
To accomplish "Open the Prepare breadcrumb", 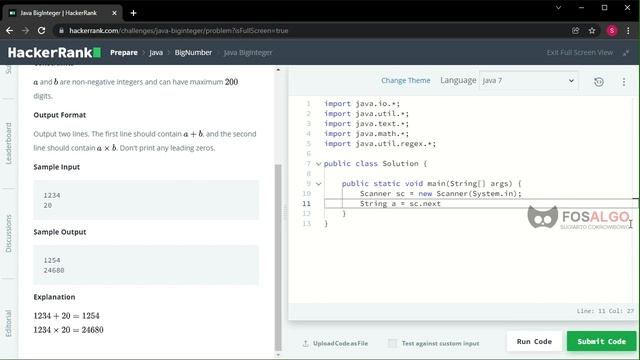I will (x=124, y=53).
